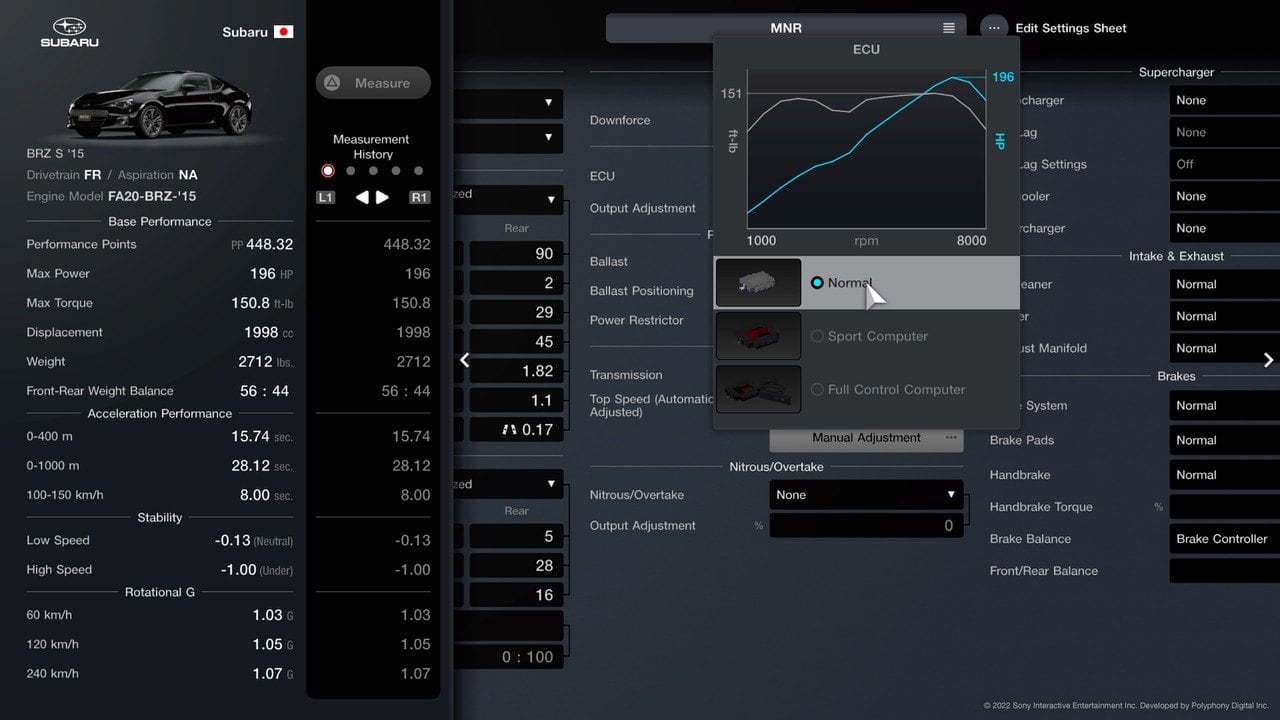Click the Sport Computer part thumbnail
The image size is (1280, 720).
point(758,336)
